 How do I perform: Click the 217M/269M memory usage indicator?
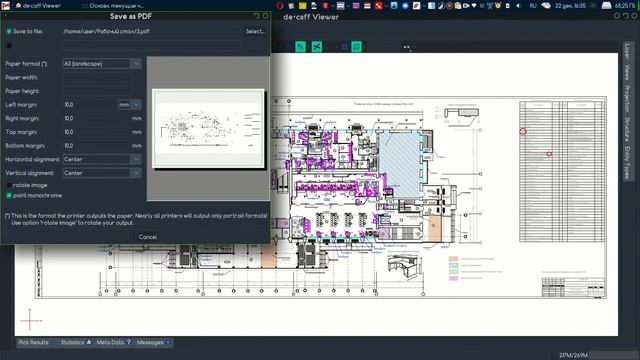coord(573,355)
